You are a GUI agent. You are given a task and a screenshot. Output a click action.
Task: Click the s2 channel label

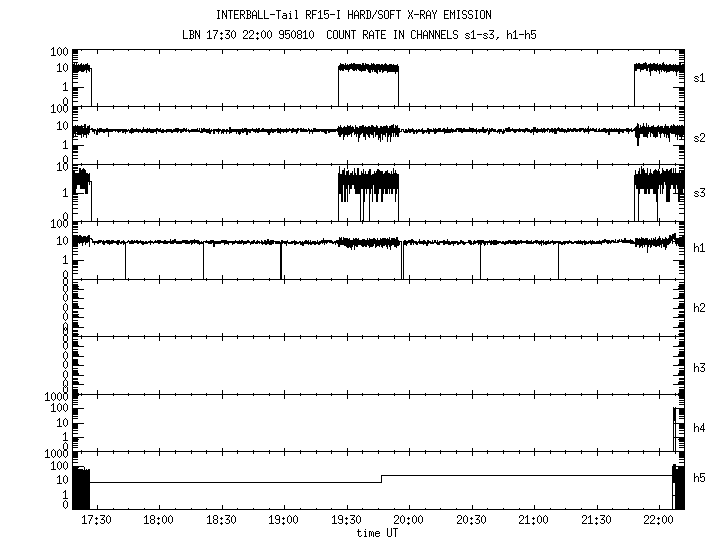pyautogui.click(x=699, y=137)
